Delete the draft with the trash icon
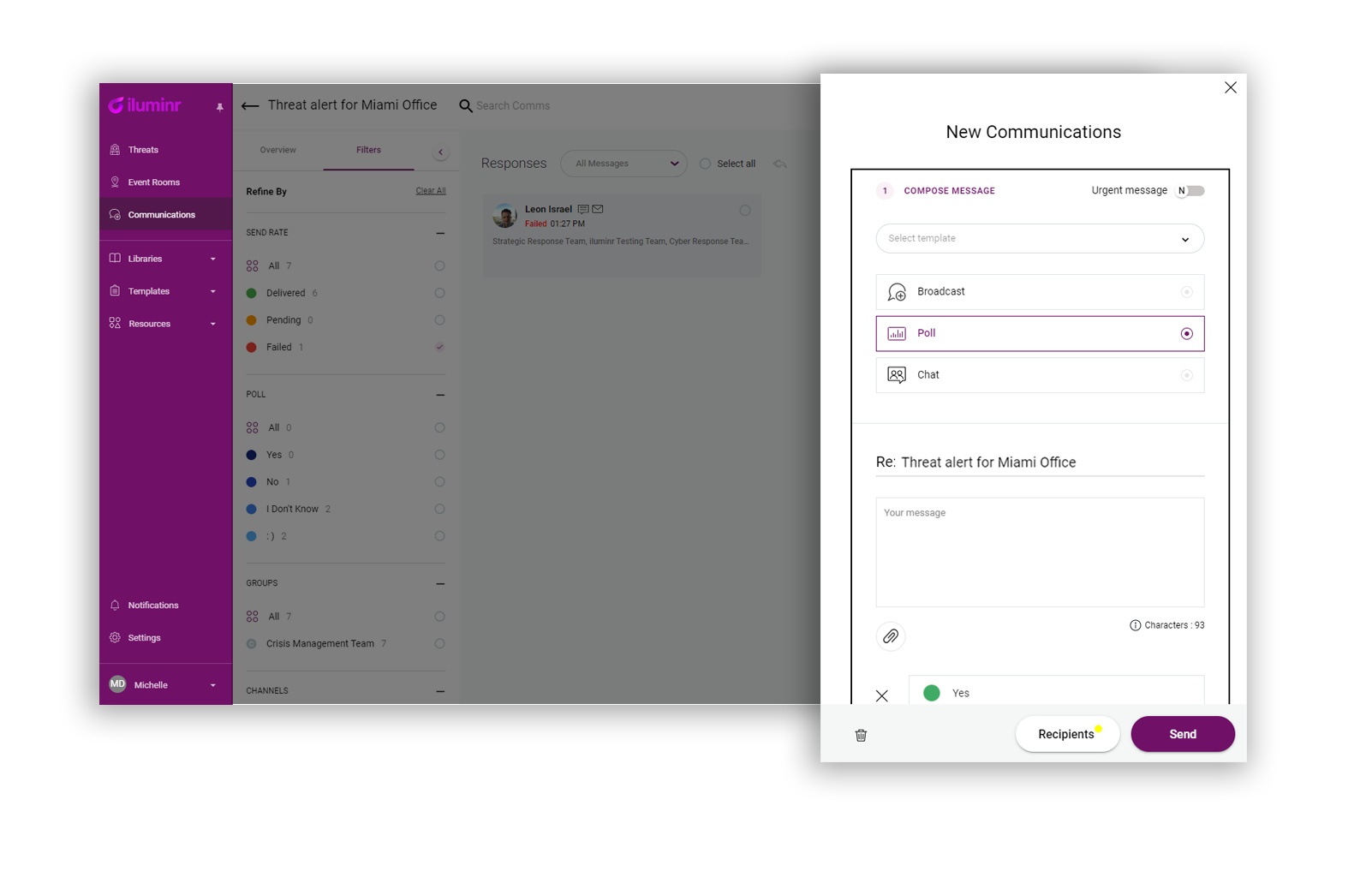The width and height of the screenshot is (1372, 889). [861, 735]
